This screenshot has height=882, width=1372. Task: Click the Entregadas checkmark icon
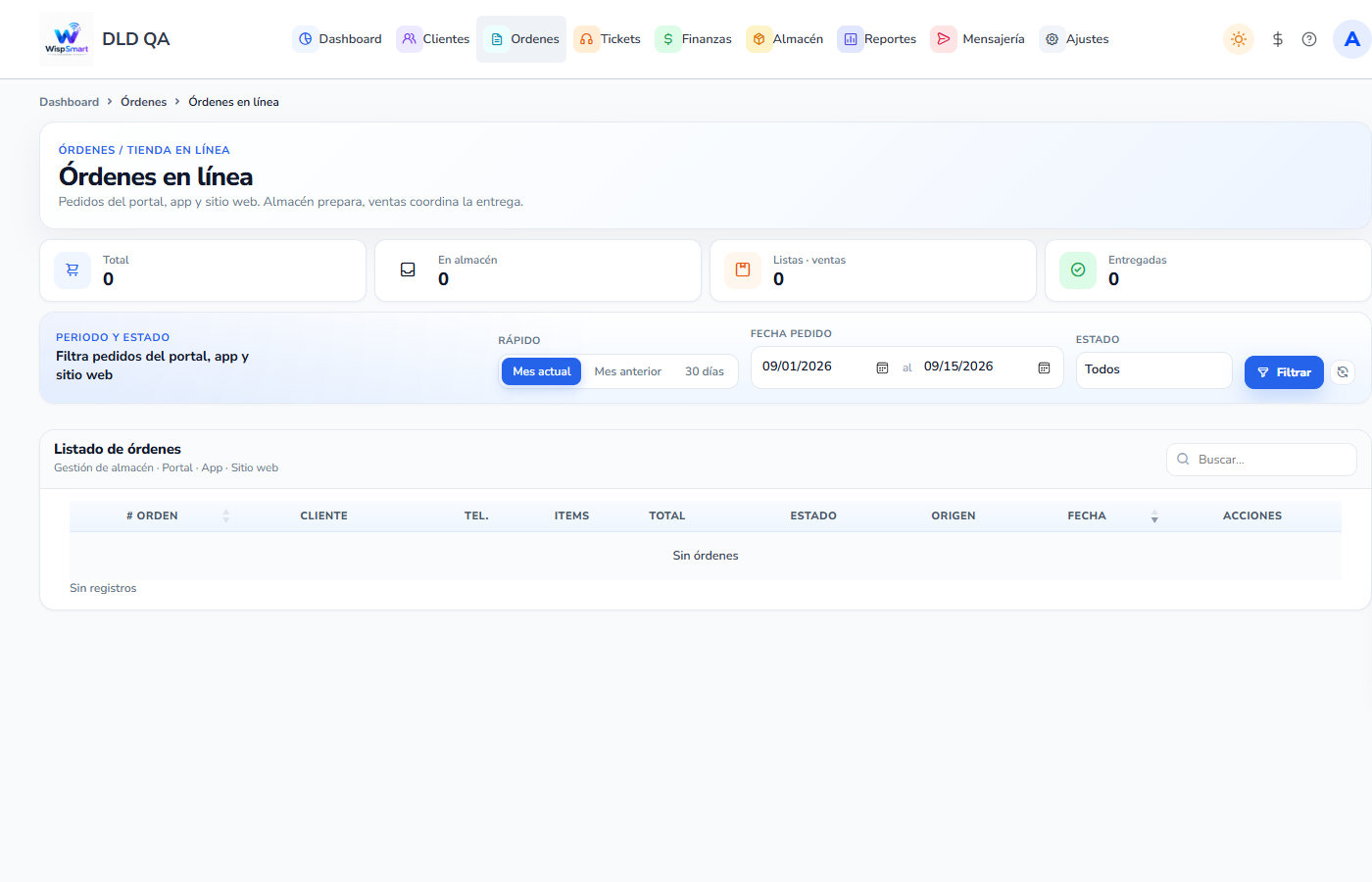pyautogui.click(x=1078, y=269)
